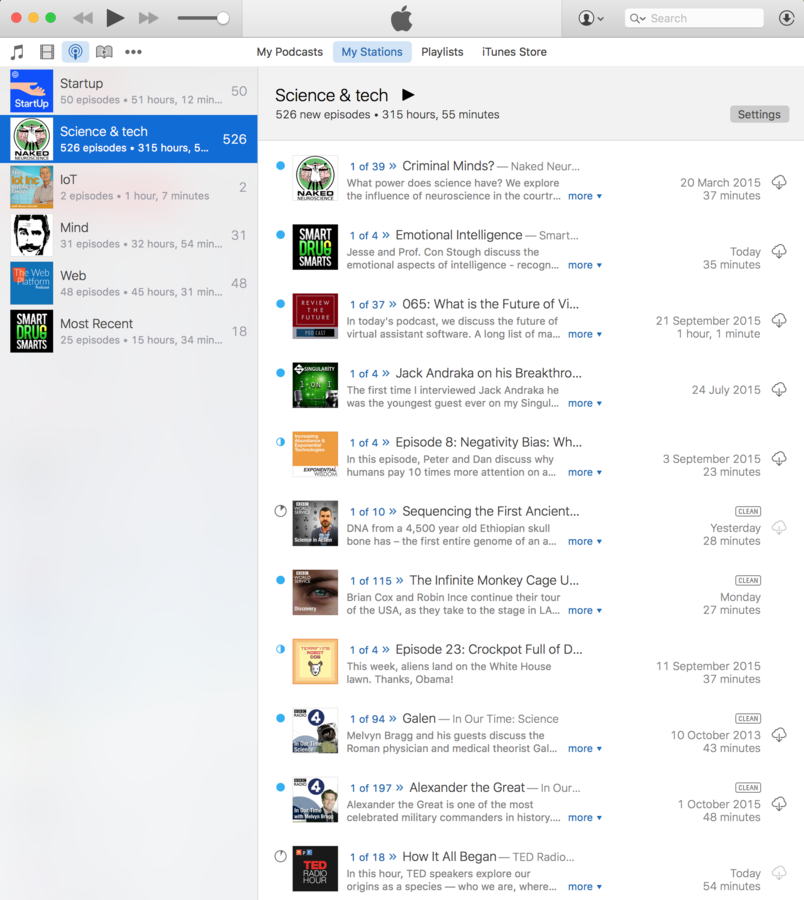Screen dimensions: 804x900
Task: Expand 'more' for Episode 8: Negativity Bias
Action: 585,472
